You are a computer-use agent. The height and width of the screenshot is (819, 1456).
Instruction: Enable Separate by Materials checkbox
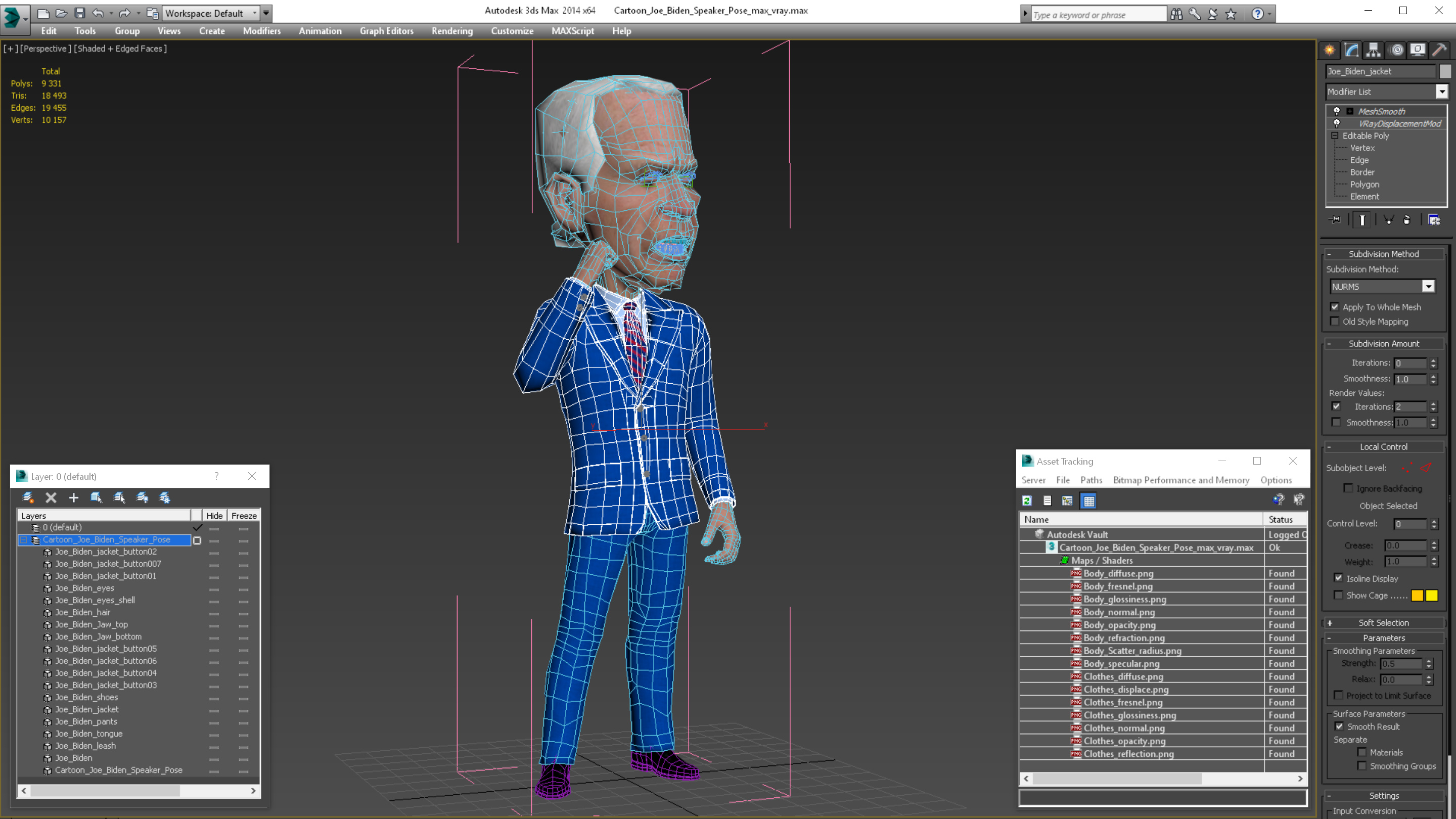pyautogui.click(x=1362, y=752)
